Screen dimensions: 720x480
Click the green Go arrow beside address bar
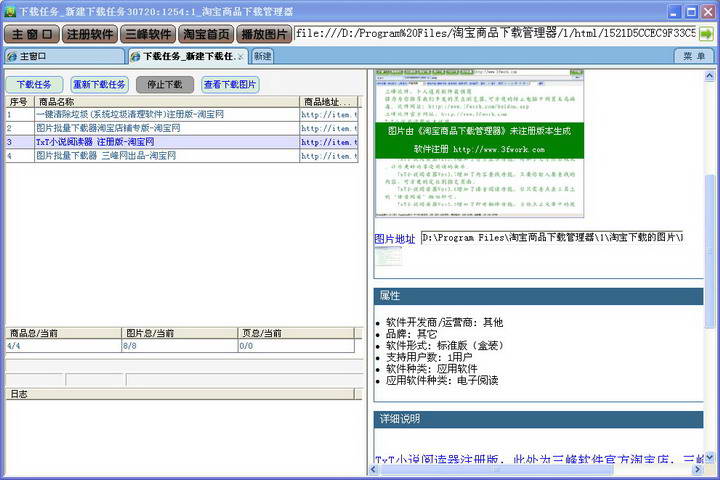[706, 33]
